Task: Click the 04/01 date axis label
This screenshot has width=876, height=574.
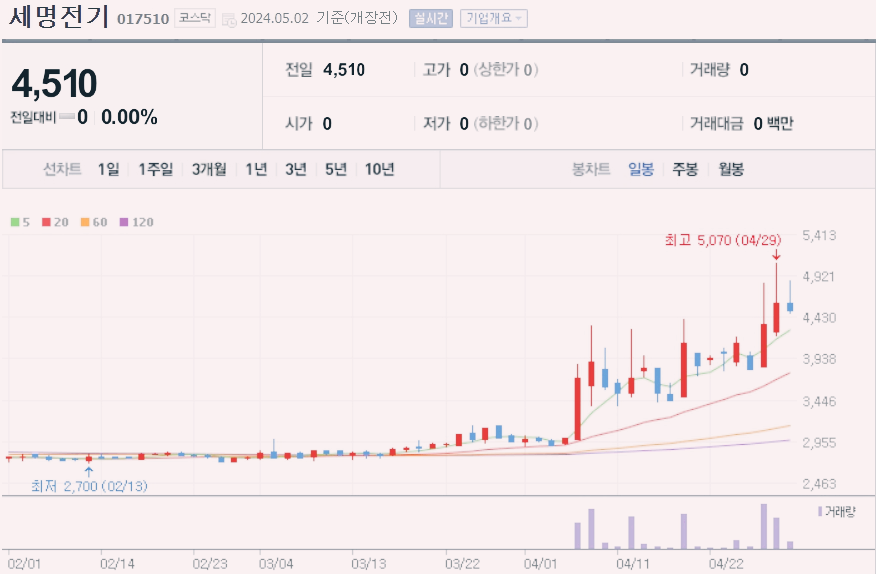Action: [x=540, y=563]
